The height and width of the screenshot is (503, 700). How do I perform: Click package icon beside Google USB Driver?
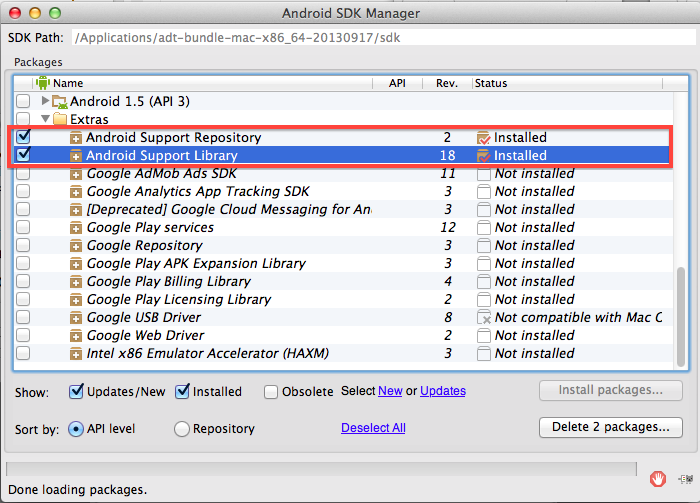point(76,318)
